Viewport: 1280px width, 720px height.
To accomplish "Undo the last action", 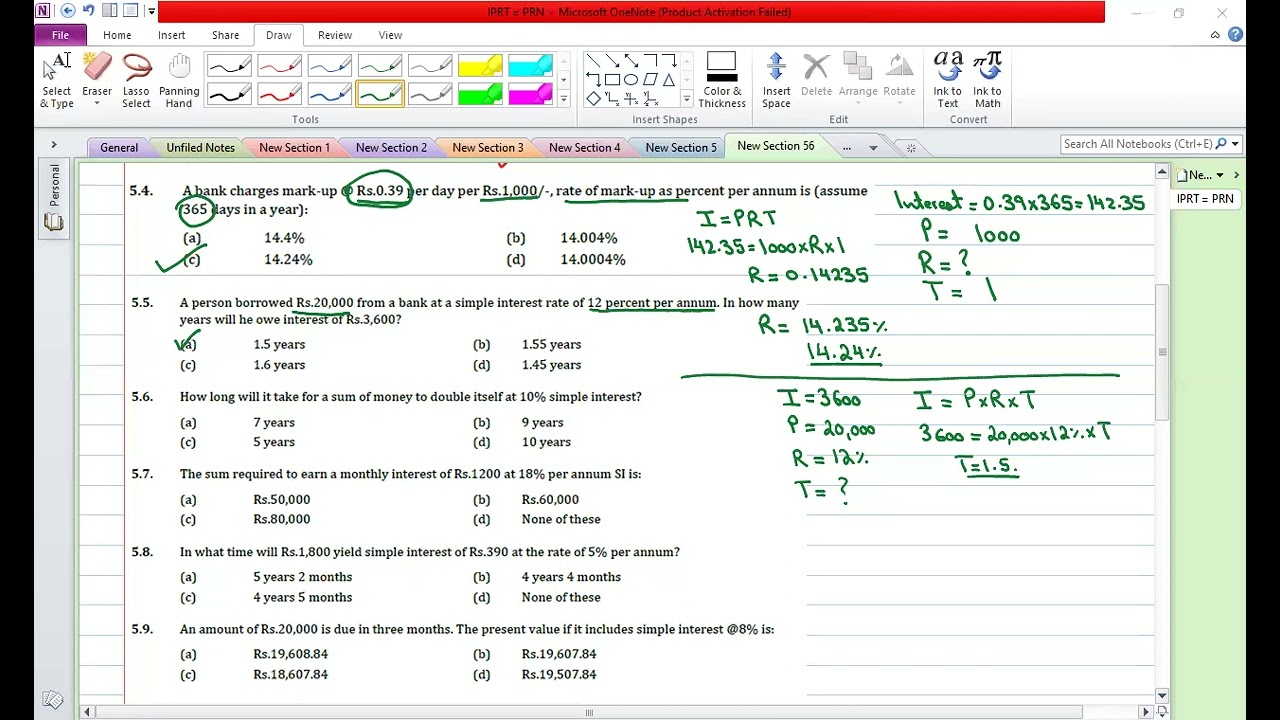I will click(89, 11).
